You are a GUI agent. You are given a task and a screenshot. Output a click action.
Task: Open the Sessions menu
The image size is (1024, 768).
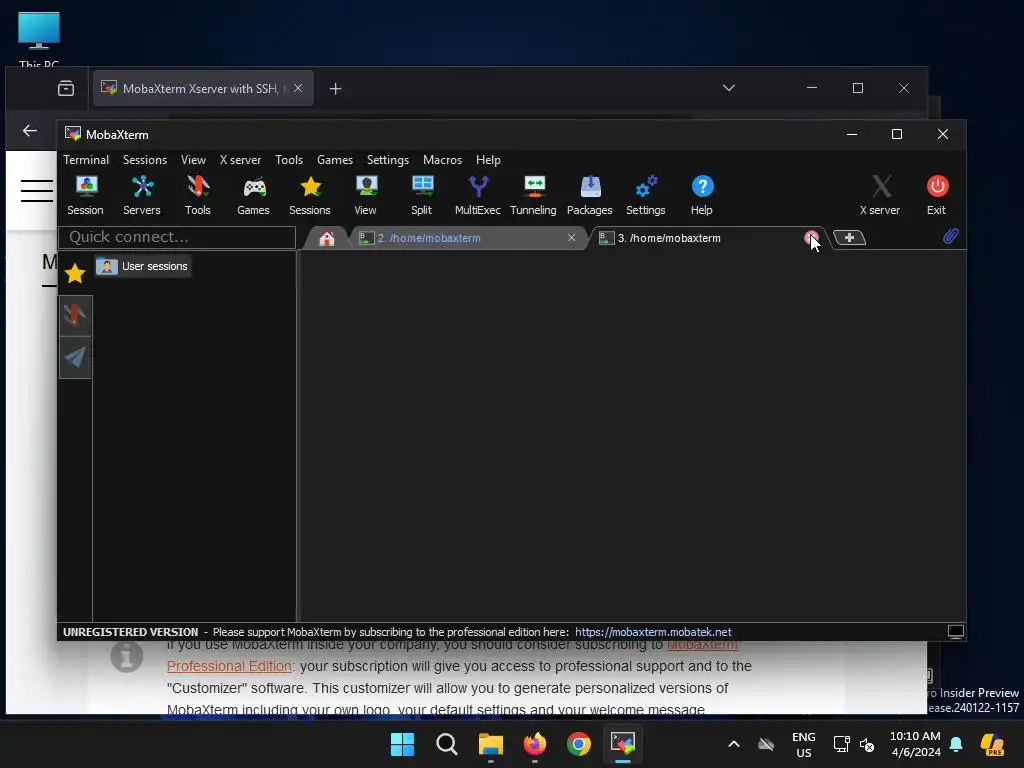[x=145, y=160]
